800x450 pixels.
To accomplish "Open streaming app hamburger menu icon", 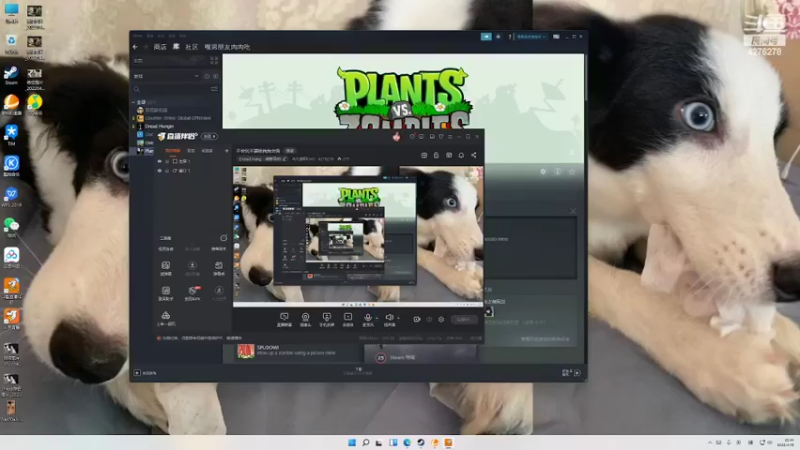I will (449, 137).
